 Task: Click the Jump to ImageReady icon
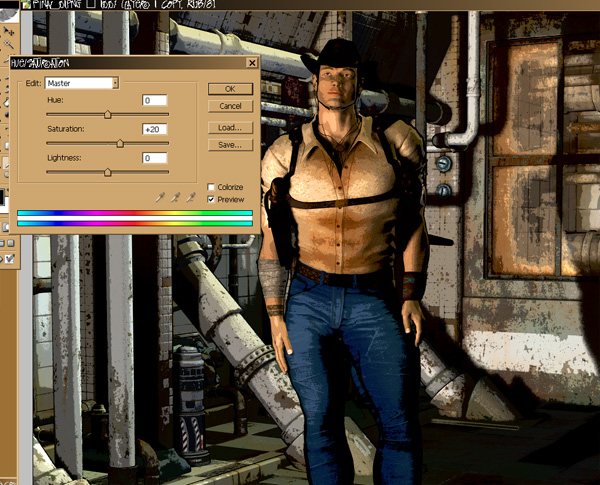coord(8,259)
